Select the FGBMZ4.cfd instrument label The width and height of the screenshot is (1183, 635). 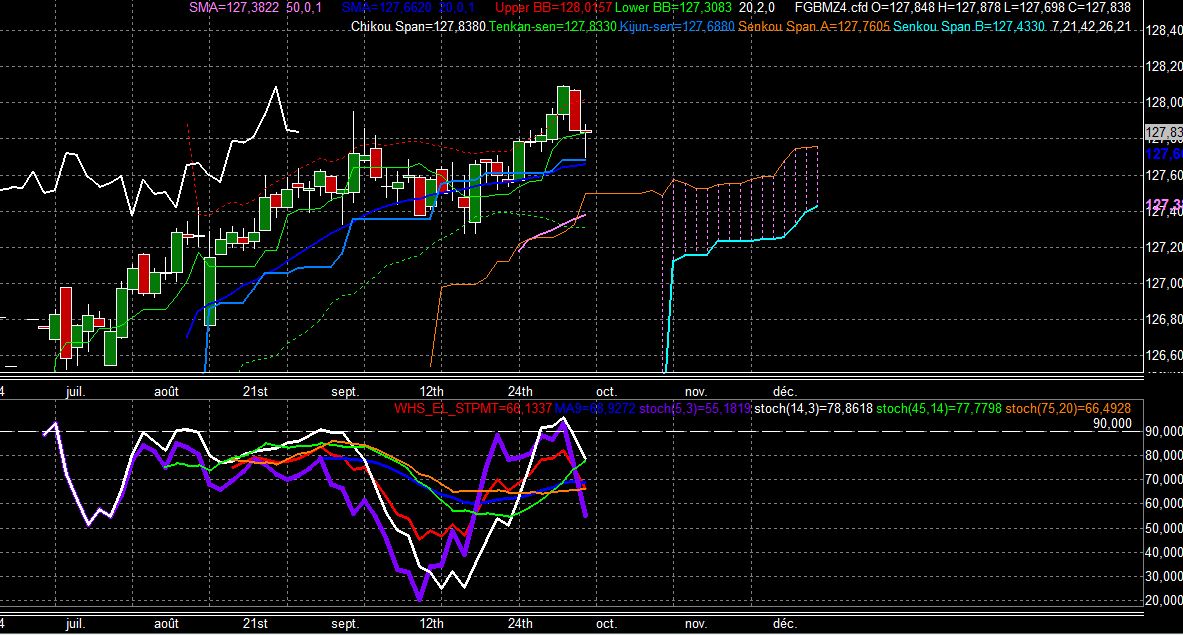click(x=831, y=8)
